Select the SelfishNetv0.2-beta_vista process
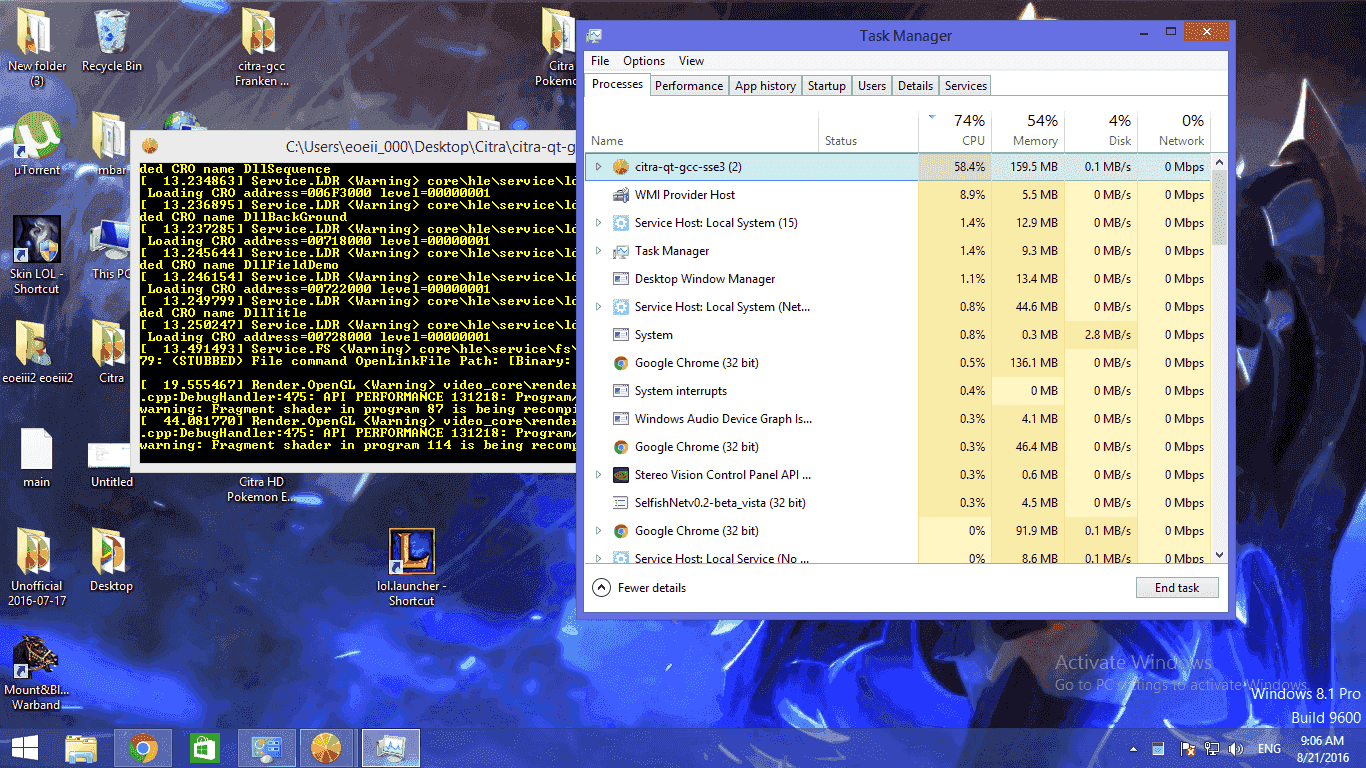The height and width of the screenshot is (768, 1366). point(898,503)
